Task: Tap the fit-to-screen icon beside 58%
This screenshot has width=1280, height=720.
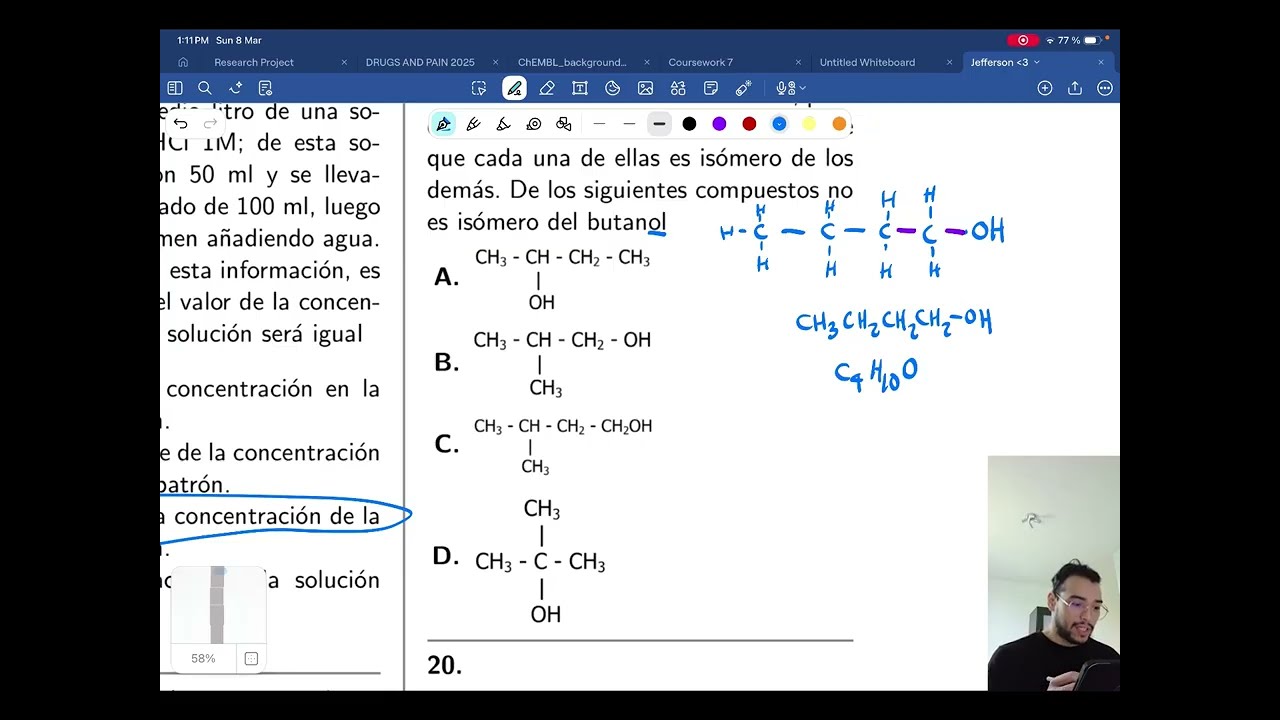Action: click(x=251, y=659)
